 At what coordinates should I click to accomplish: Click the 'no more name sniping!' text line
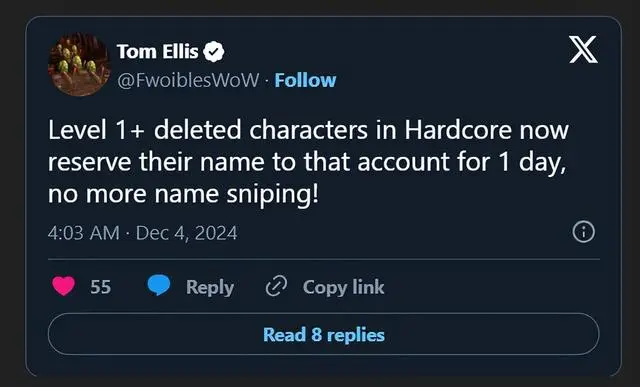183,194
